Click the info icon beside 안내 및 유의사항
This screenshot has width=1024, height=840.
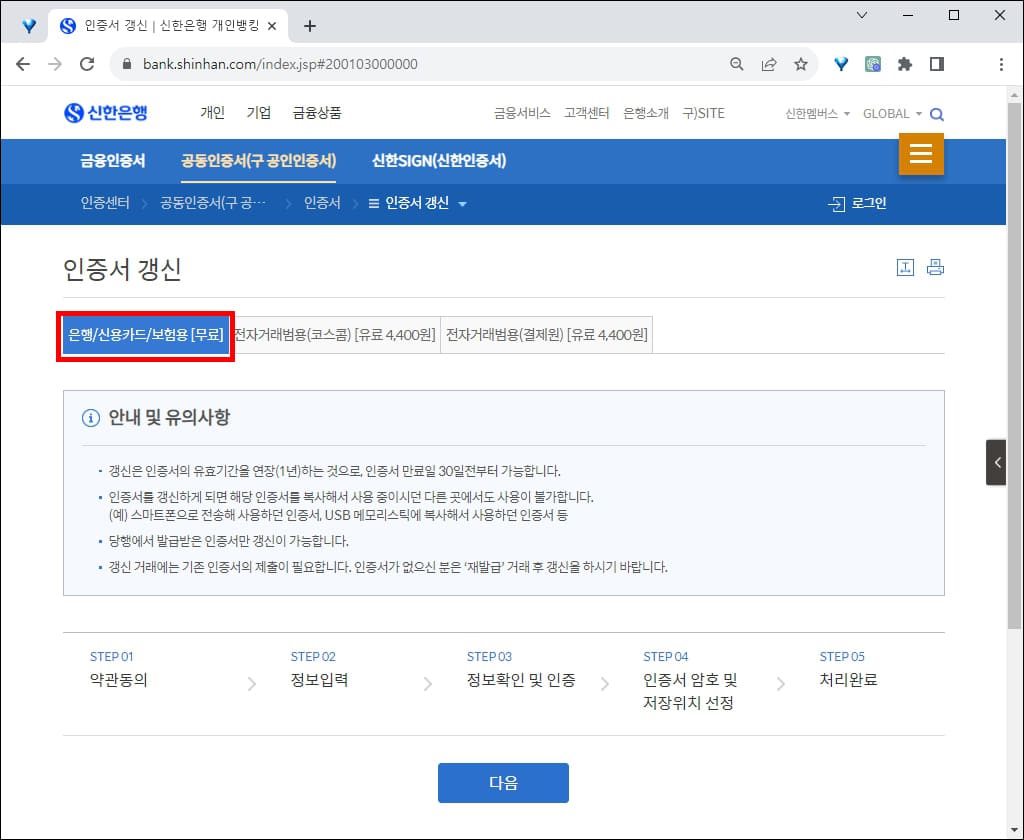click(x=90, y=418)
